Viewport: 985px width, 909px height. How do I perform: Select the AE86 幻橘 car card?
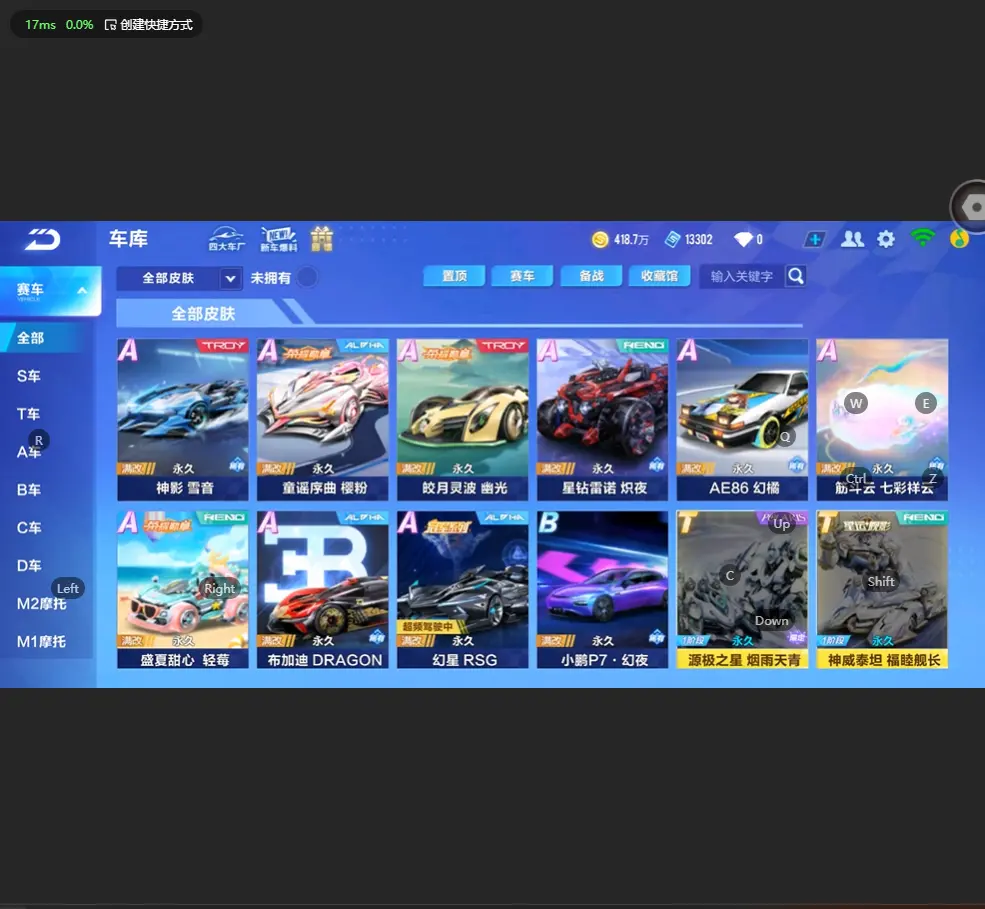pyautogui.click(x=743, y=420)
